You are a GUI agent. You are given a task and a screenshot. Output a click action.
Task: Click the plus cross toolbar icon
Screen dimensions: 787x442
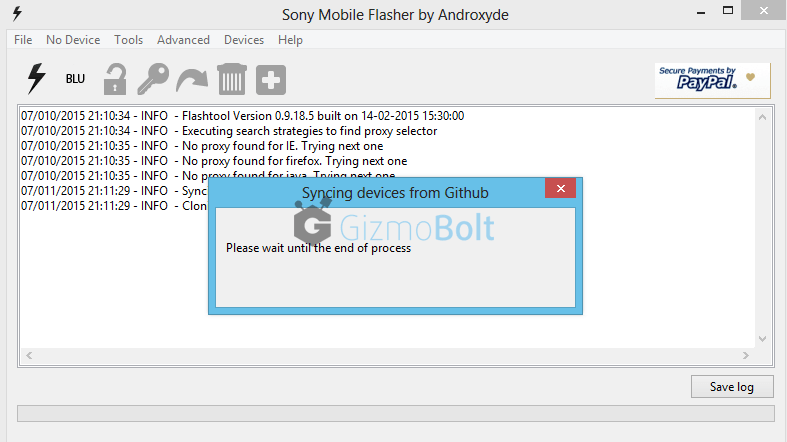(271, 80)
